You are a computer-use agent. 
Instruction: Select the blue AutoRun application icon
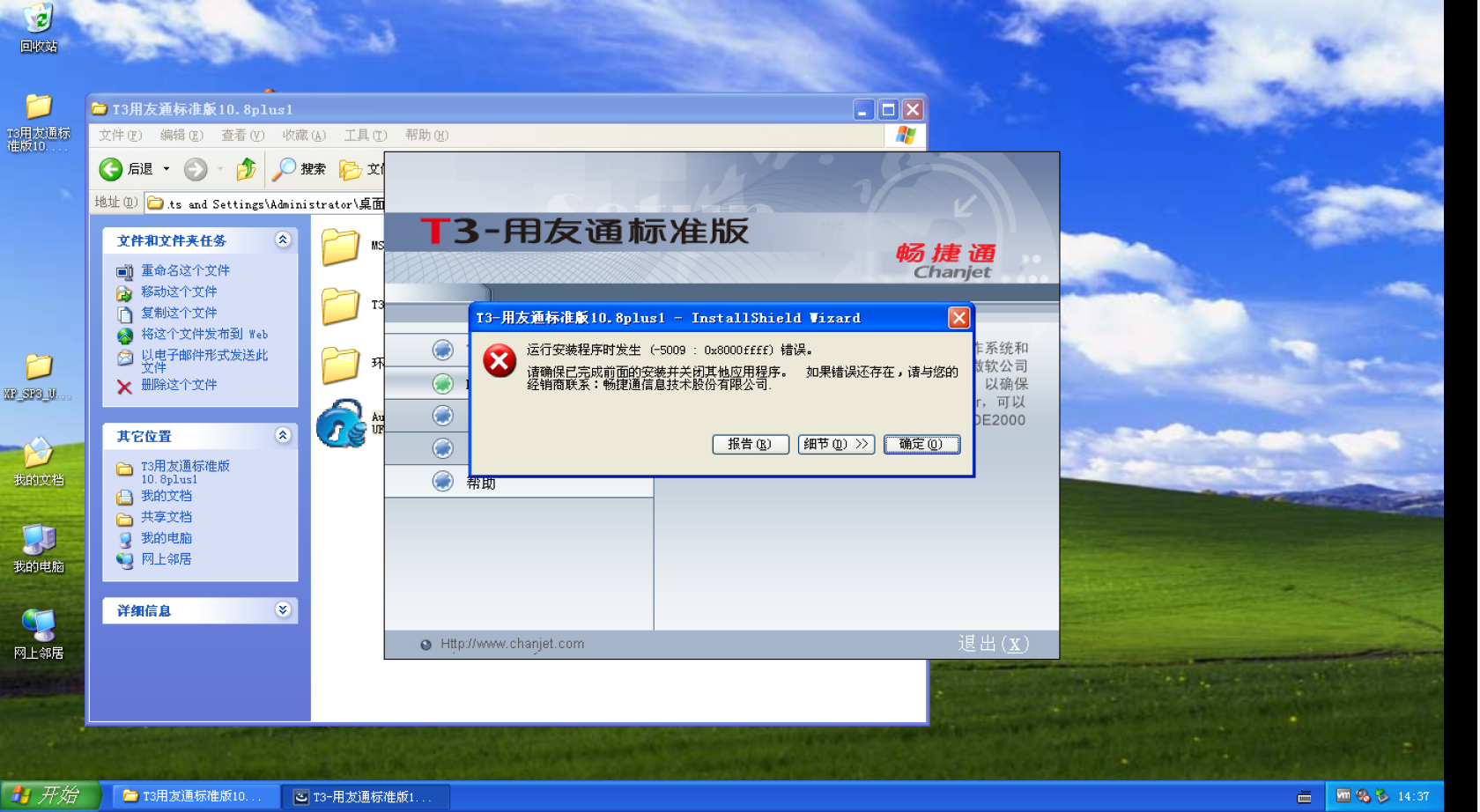click(341, 424)
